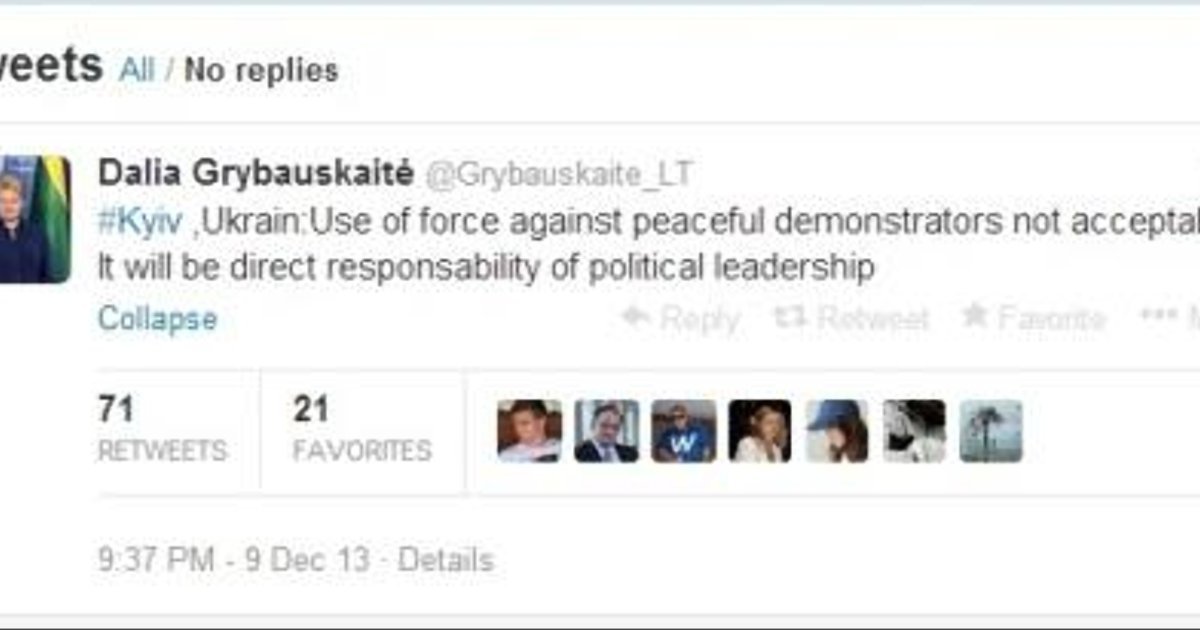Viewport: 1200px width, 630px height.
Task: Click retweeter avatar of man in suit
Action: [606, 431]
